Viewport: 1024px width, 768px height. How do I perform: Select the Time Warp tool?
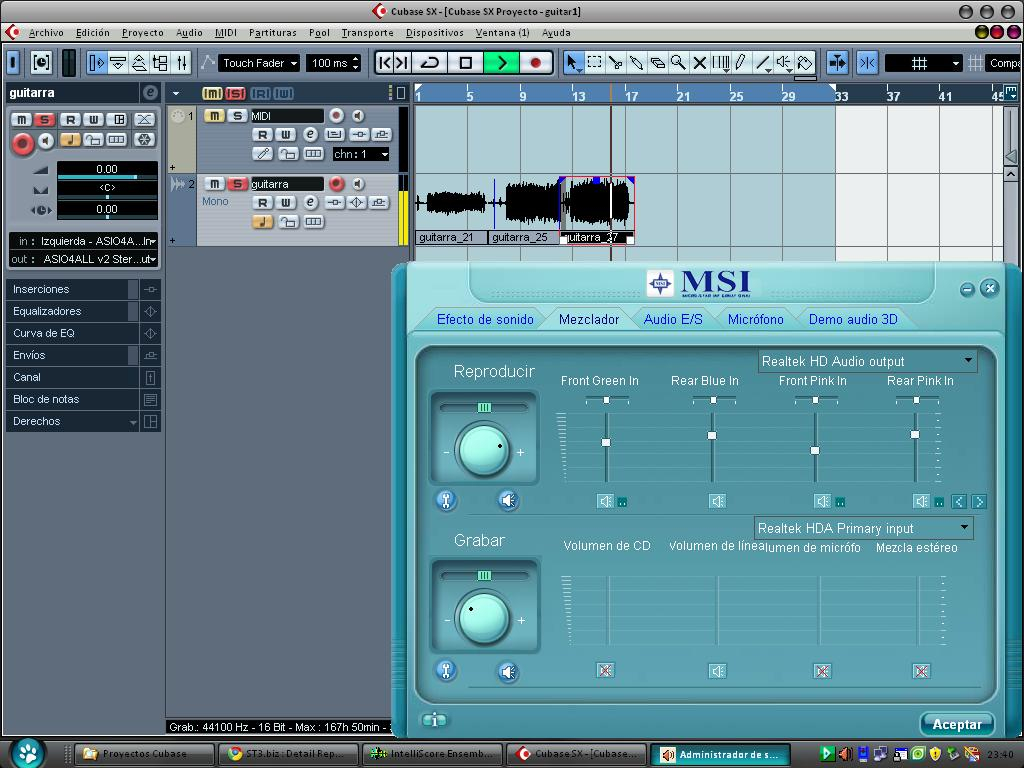coord(720,63)
